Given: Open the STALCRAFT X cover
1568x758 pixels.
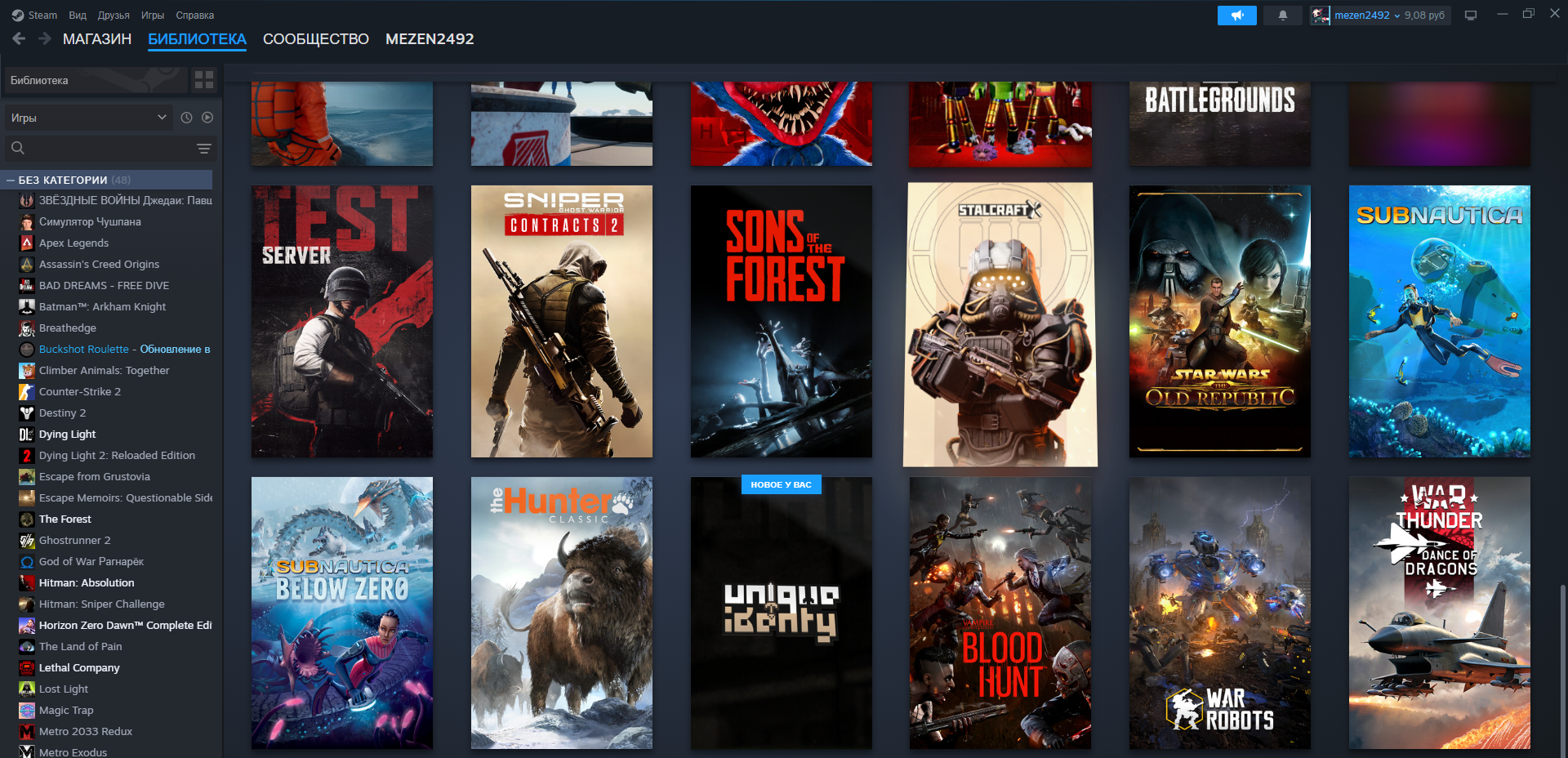Looking at the screenshot, I should click(1000, 324).
